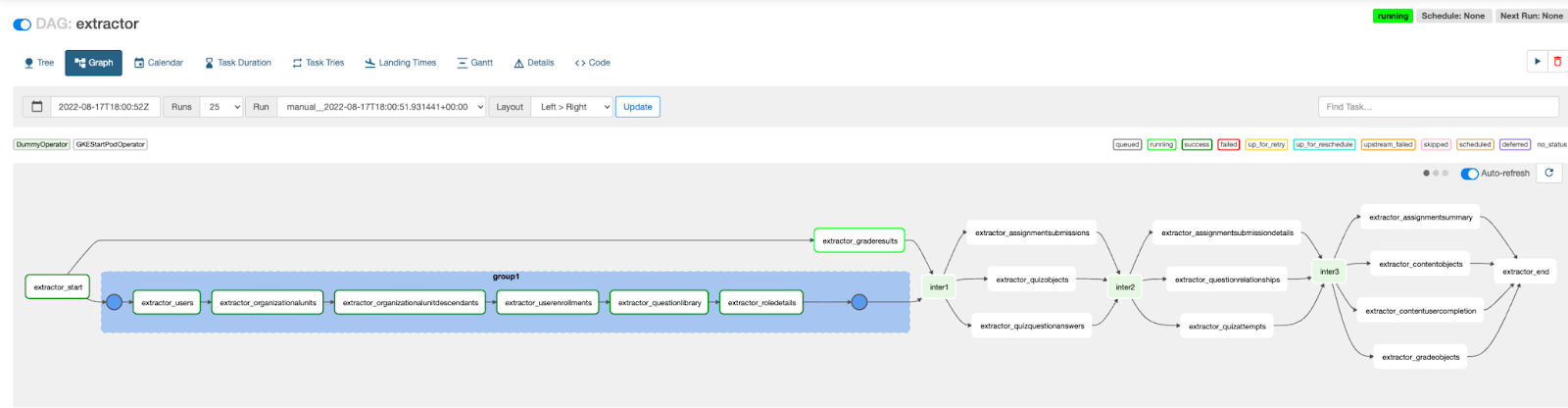Image resolution: width=1568 pixels, height=408 pixels.
Task: Open the extractor_organizationalunitdescendants task node
Action: pos(411,303)
